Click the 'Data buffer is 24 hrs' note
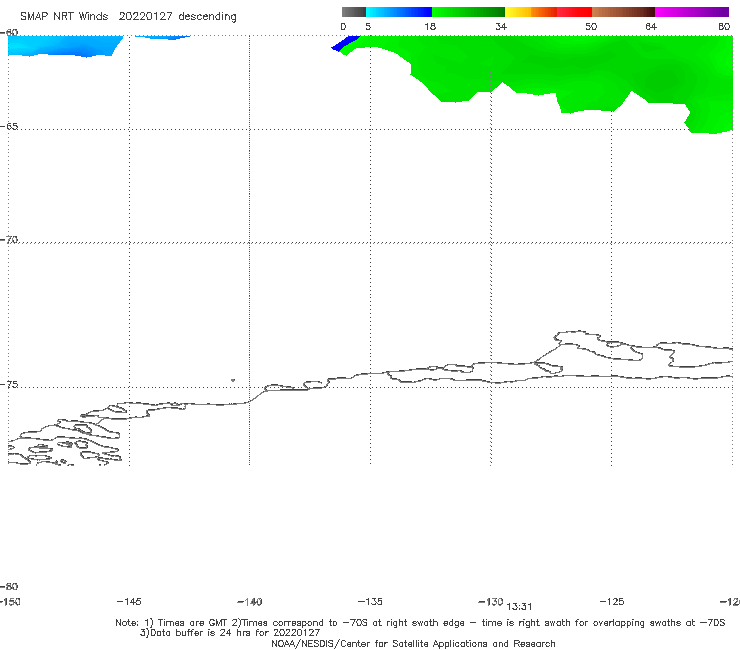The width and height of the screenshot is (740, 650). 230,633
